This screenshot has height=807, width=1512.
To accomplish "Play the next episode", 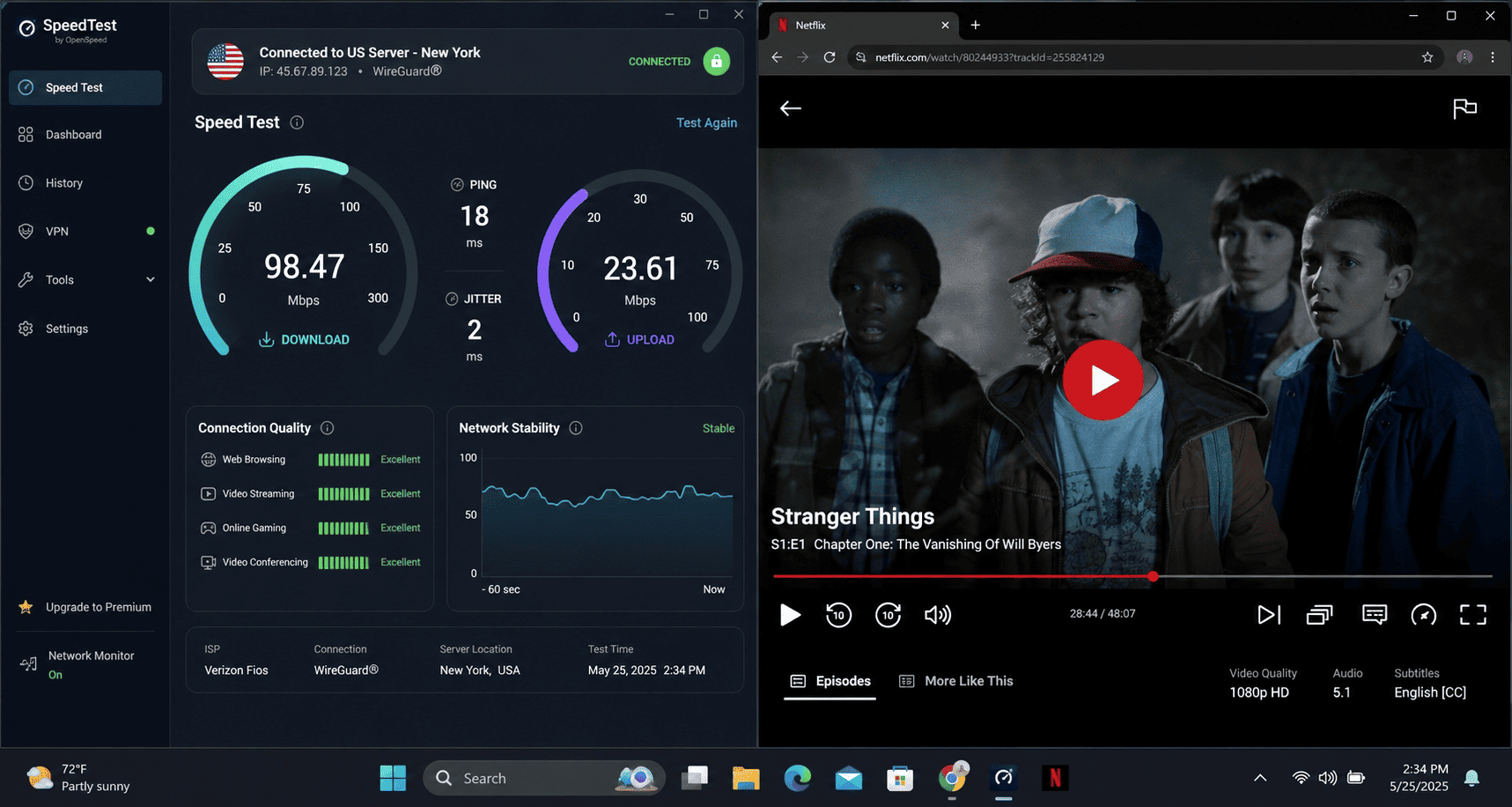I will point(1269,615).
